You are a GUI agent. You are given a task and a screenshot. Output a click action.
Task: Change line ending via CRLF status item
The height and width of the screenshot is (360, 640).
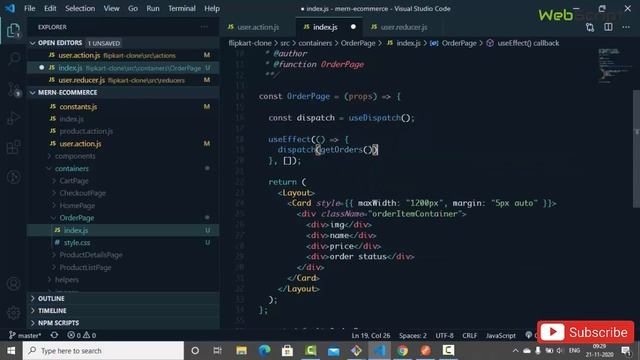469,336
